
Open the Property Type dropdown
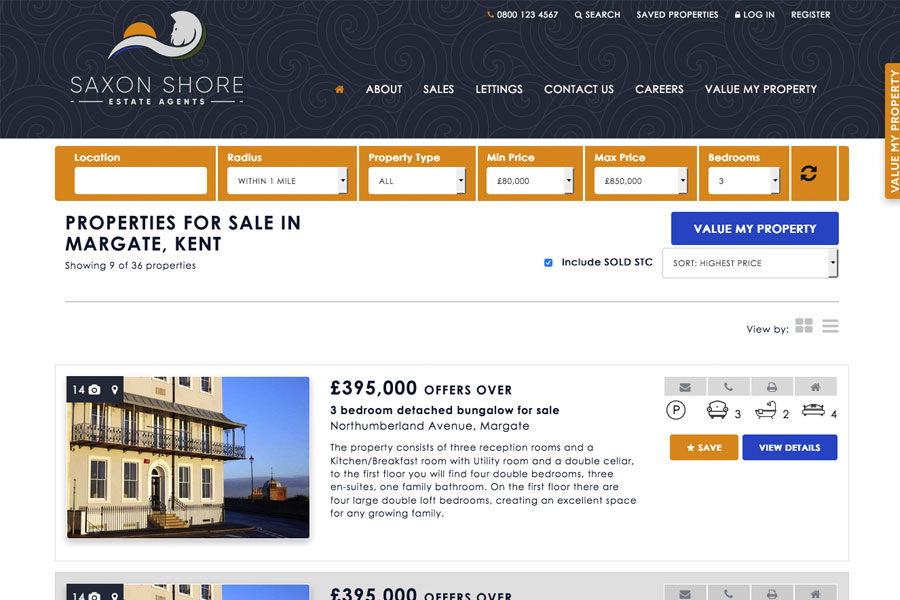417,181
